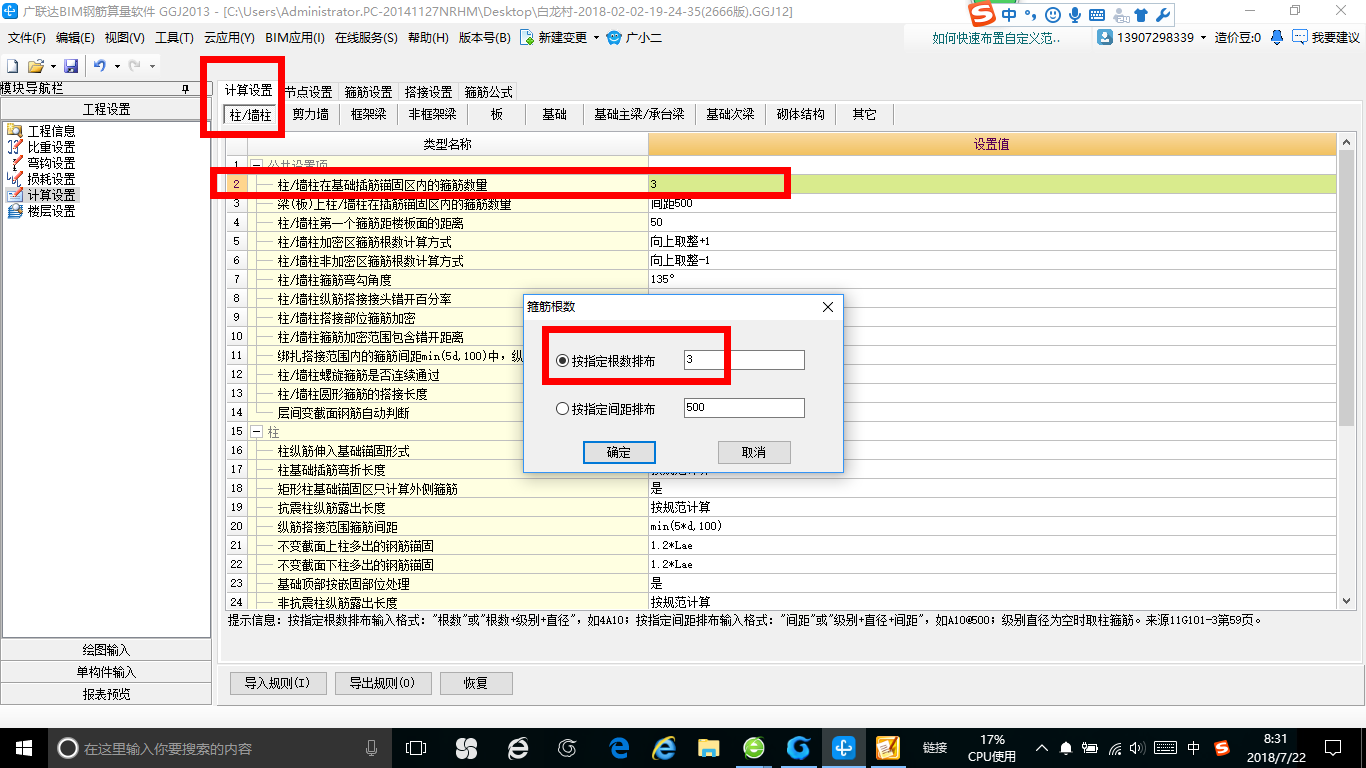Click 恢复 button

click(x=476, y=684)
